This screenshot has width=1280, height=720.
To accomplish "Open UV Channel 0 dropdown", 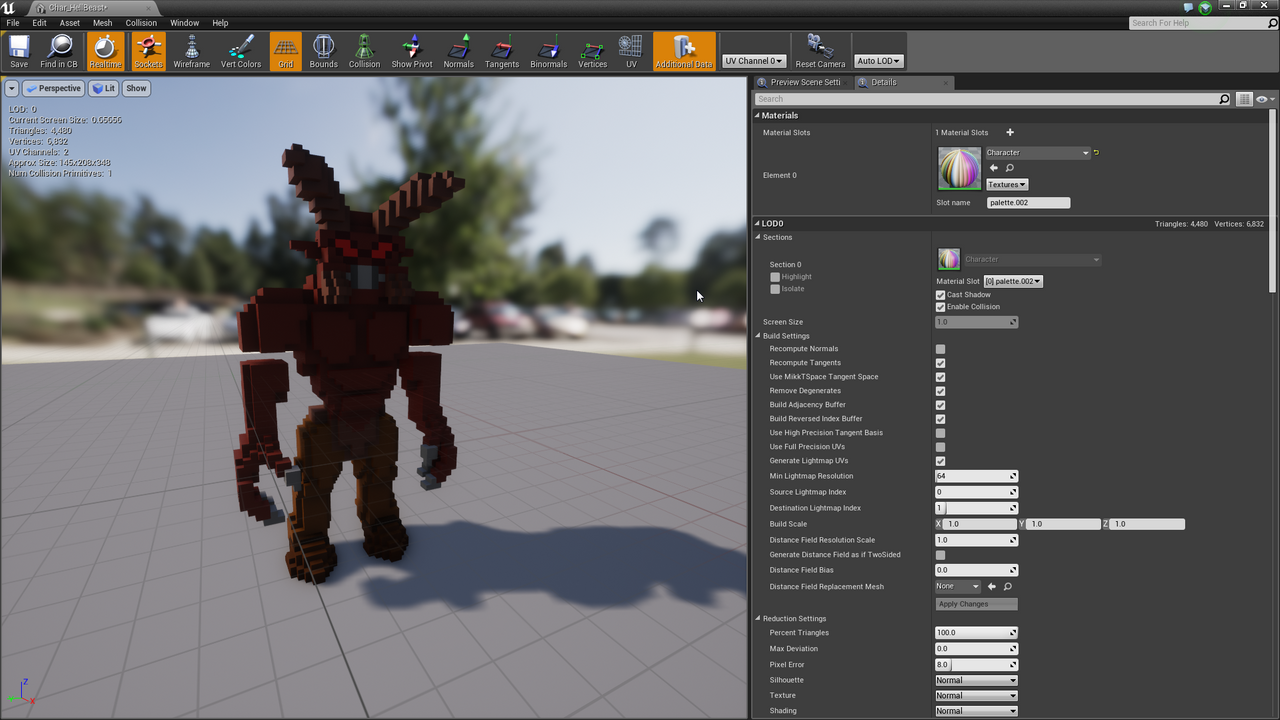I will click(753, 61).
